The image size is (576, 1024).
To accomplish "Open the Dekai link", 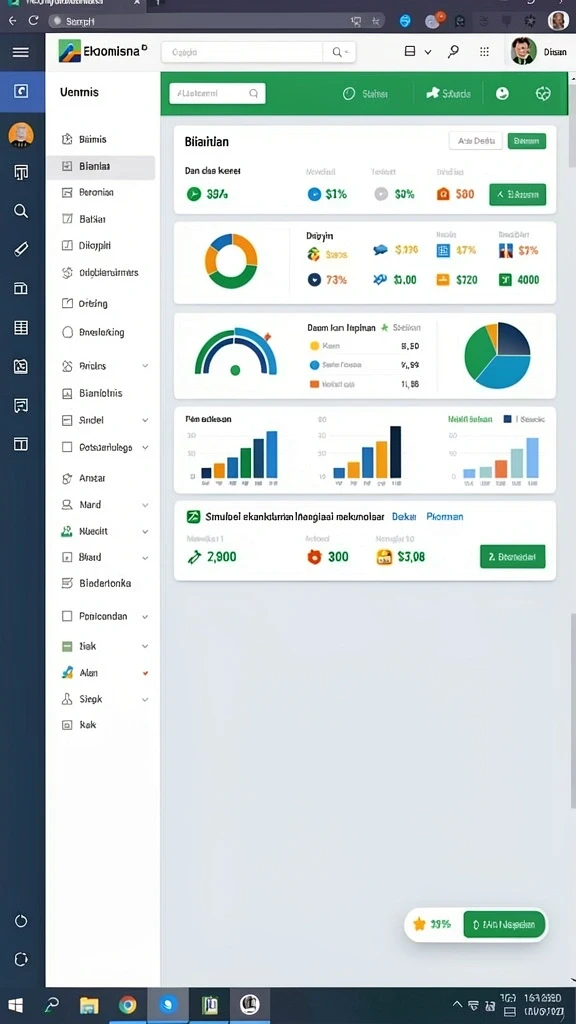I will pos(404,516).
